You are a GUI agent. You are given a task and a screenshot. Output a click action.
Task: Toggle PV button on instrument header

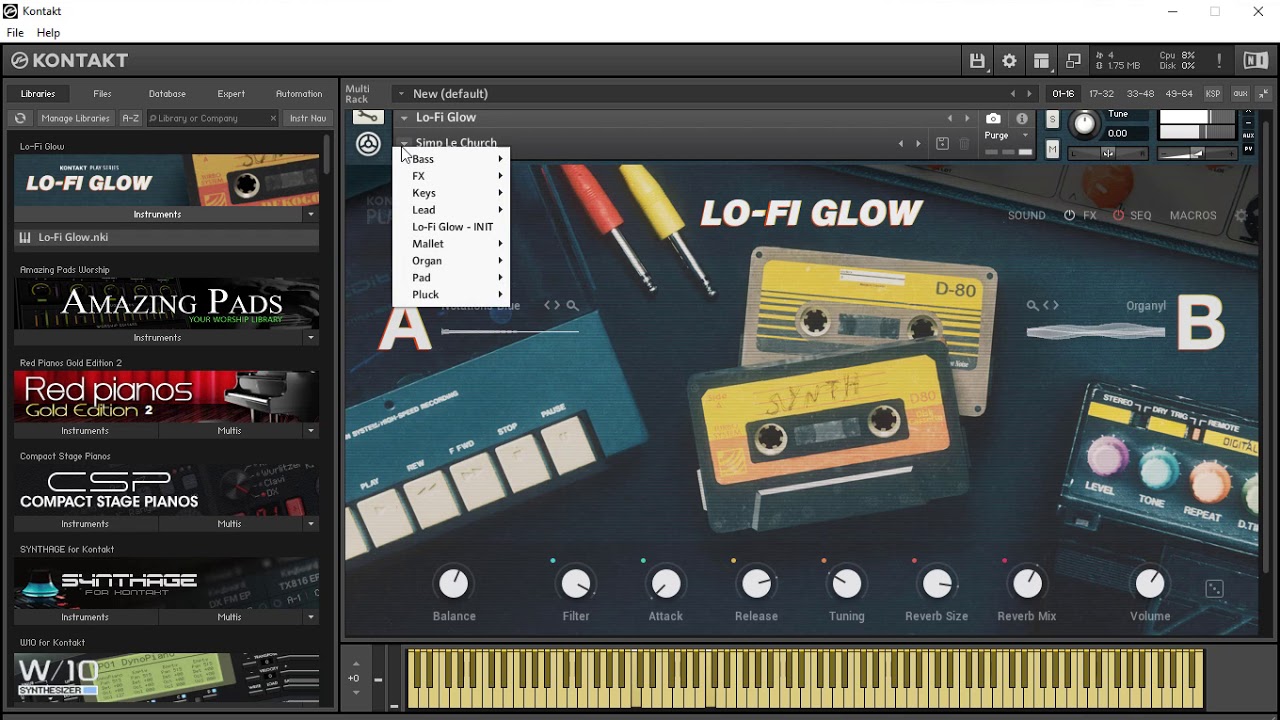[x=1248, y=149]
